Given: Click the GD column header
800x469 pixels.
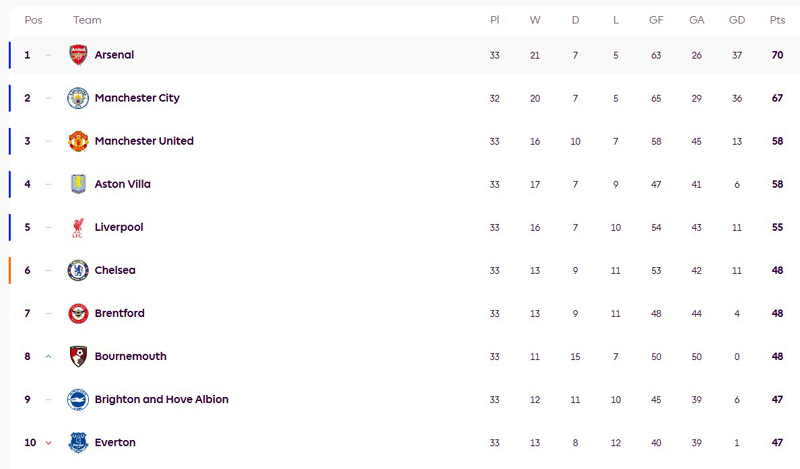Looking at the screenshot, I should coord(737,20).
